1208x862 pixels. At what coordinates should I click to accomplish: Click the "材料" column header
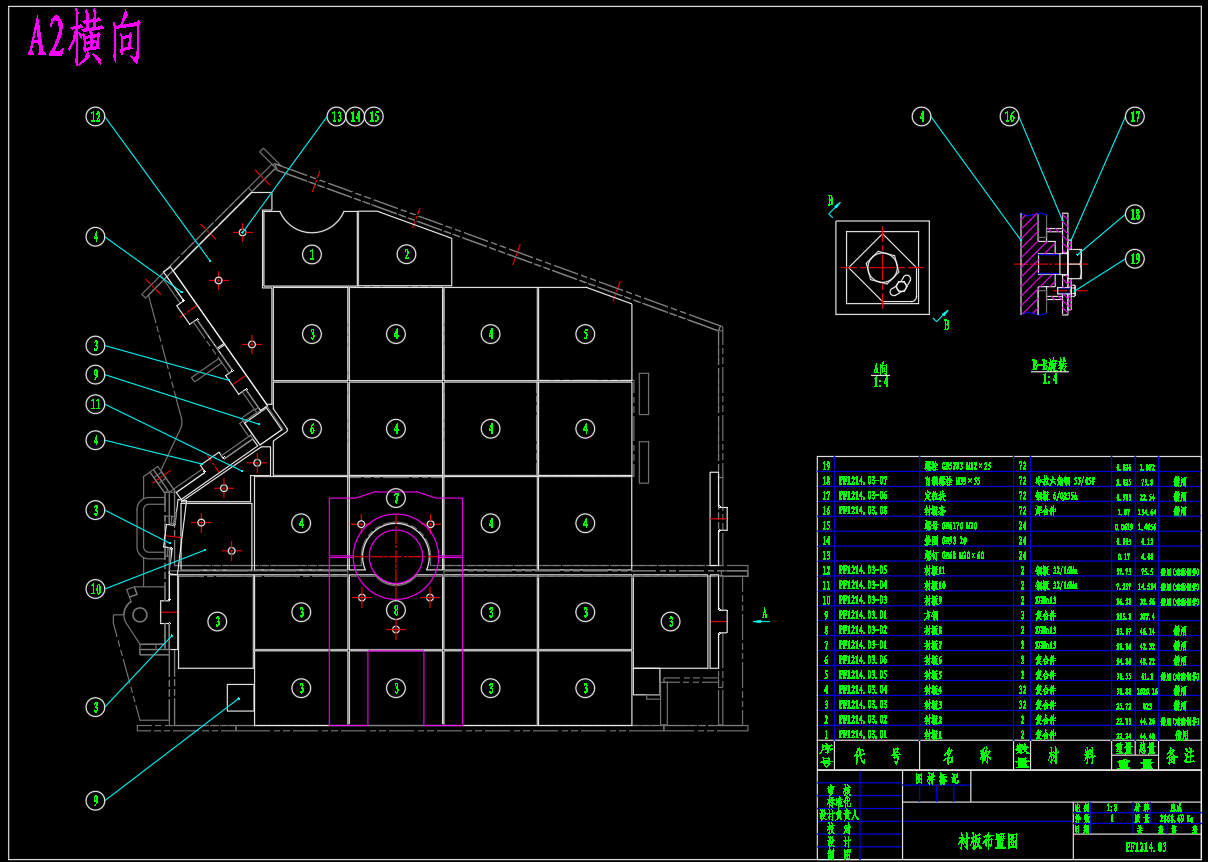coord(1072,755)
